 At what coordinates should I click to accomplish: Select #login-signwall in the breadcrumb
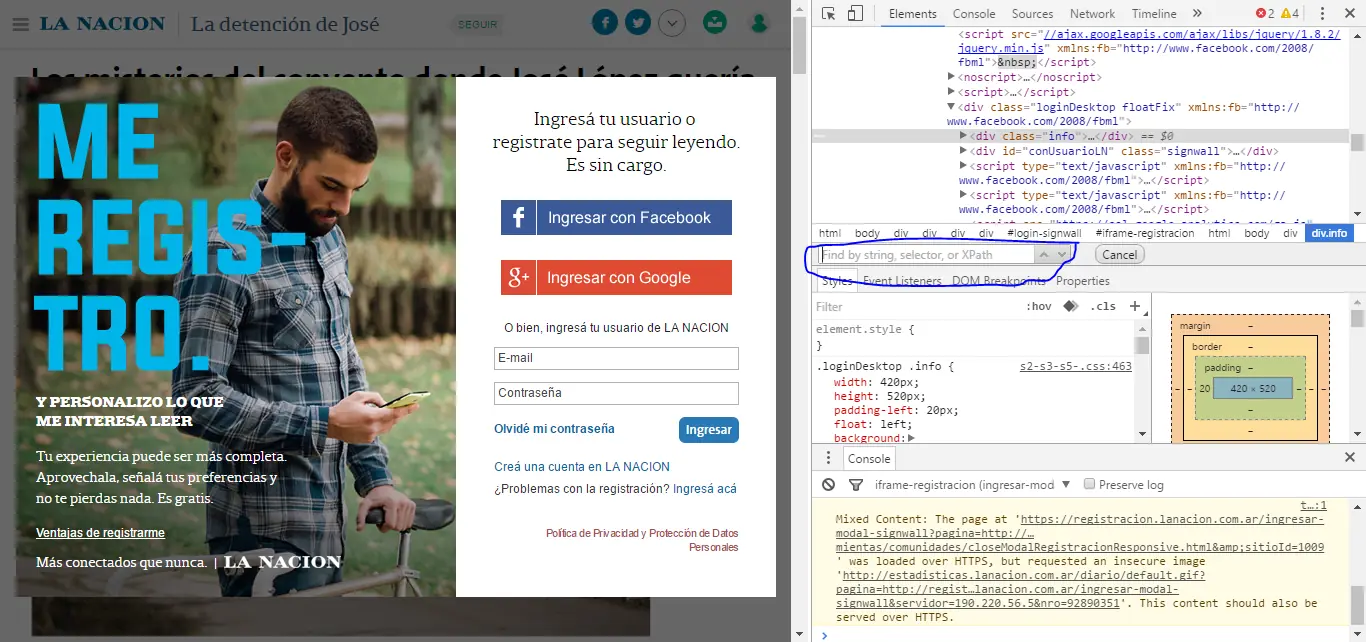coord(1044,233)
